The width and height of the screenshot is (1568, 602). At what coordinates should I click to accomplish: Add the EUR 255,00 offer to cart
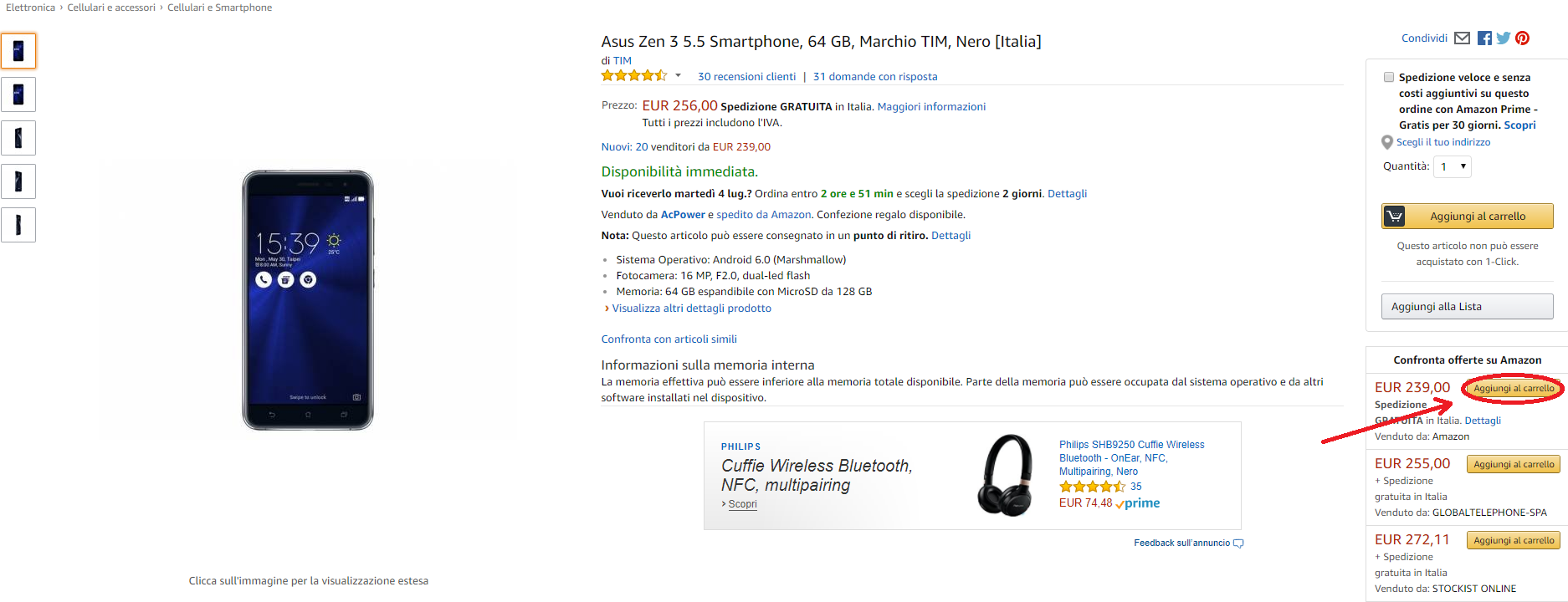(1513, 464)
